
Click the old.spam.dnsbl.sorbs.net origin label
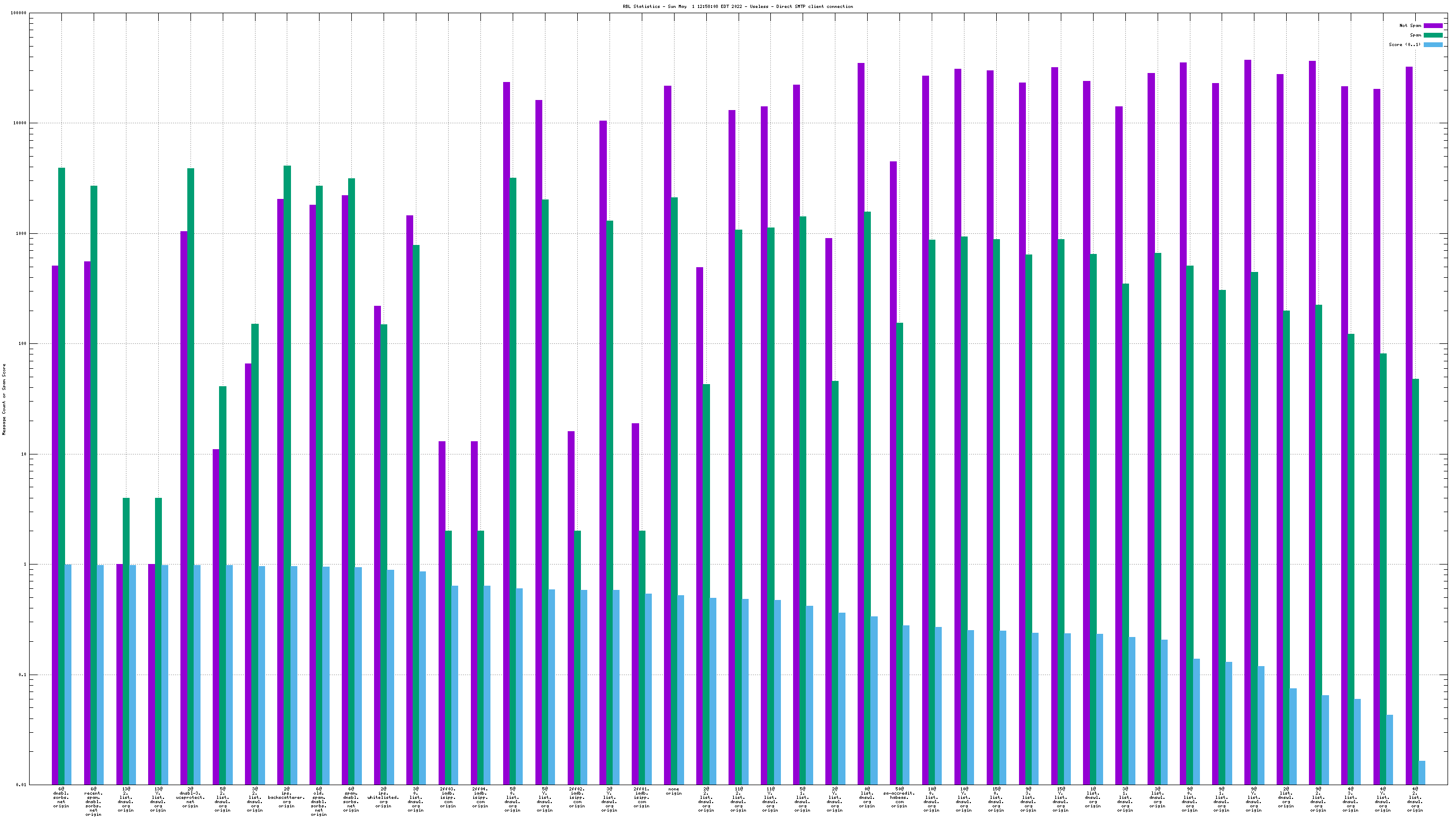pos(319,801)
